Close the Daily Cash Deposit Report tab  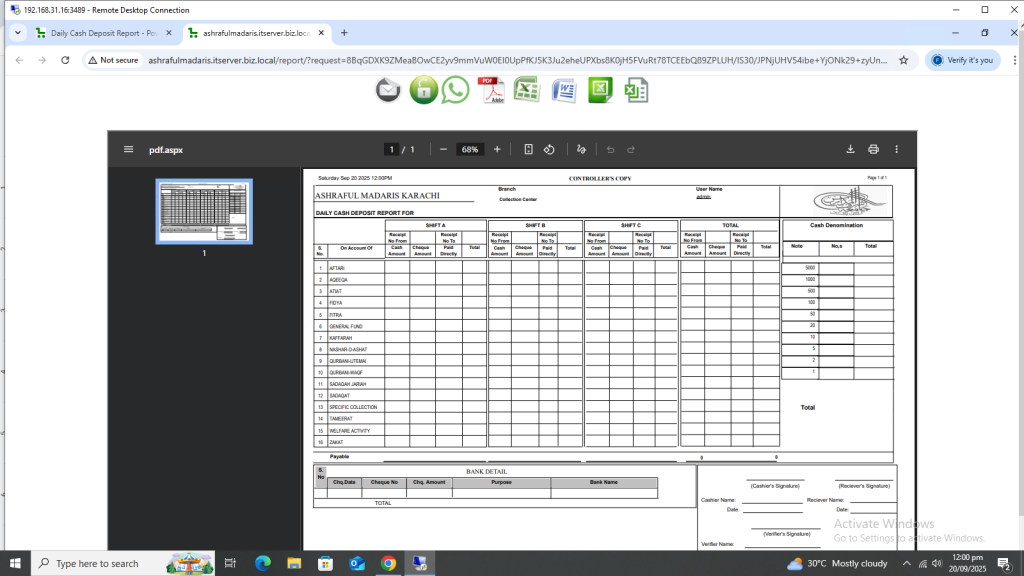tap(169, 33)
